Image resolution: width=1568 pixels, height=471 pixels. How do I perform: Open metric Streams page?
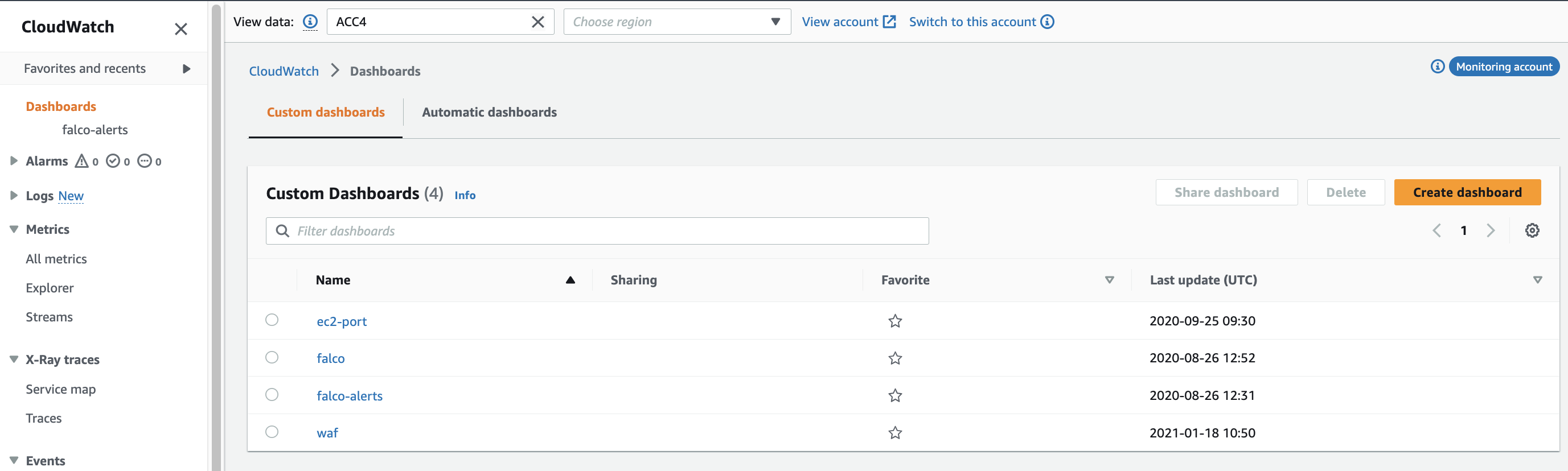click(x=50, y=317)
